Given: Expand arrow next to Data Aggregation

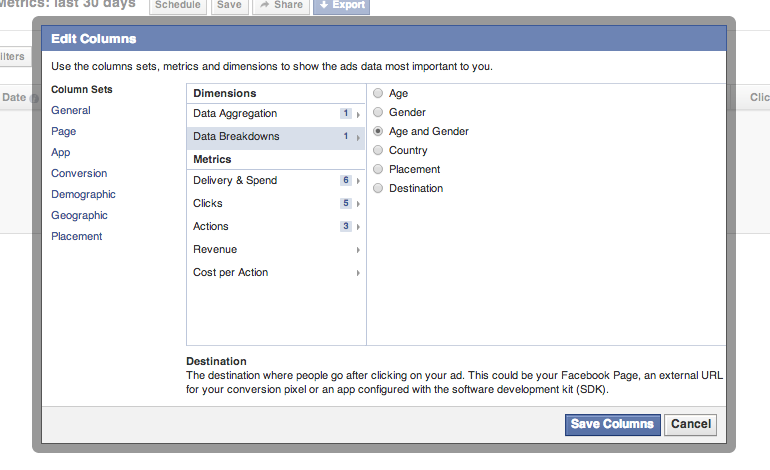Looking at the screenshot, I should click(358, 114).
